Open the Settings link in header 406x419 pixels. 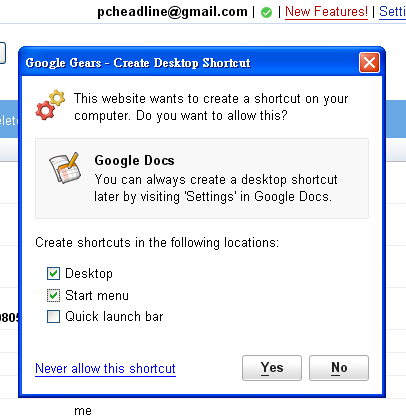pos(392,12)
